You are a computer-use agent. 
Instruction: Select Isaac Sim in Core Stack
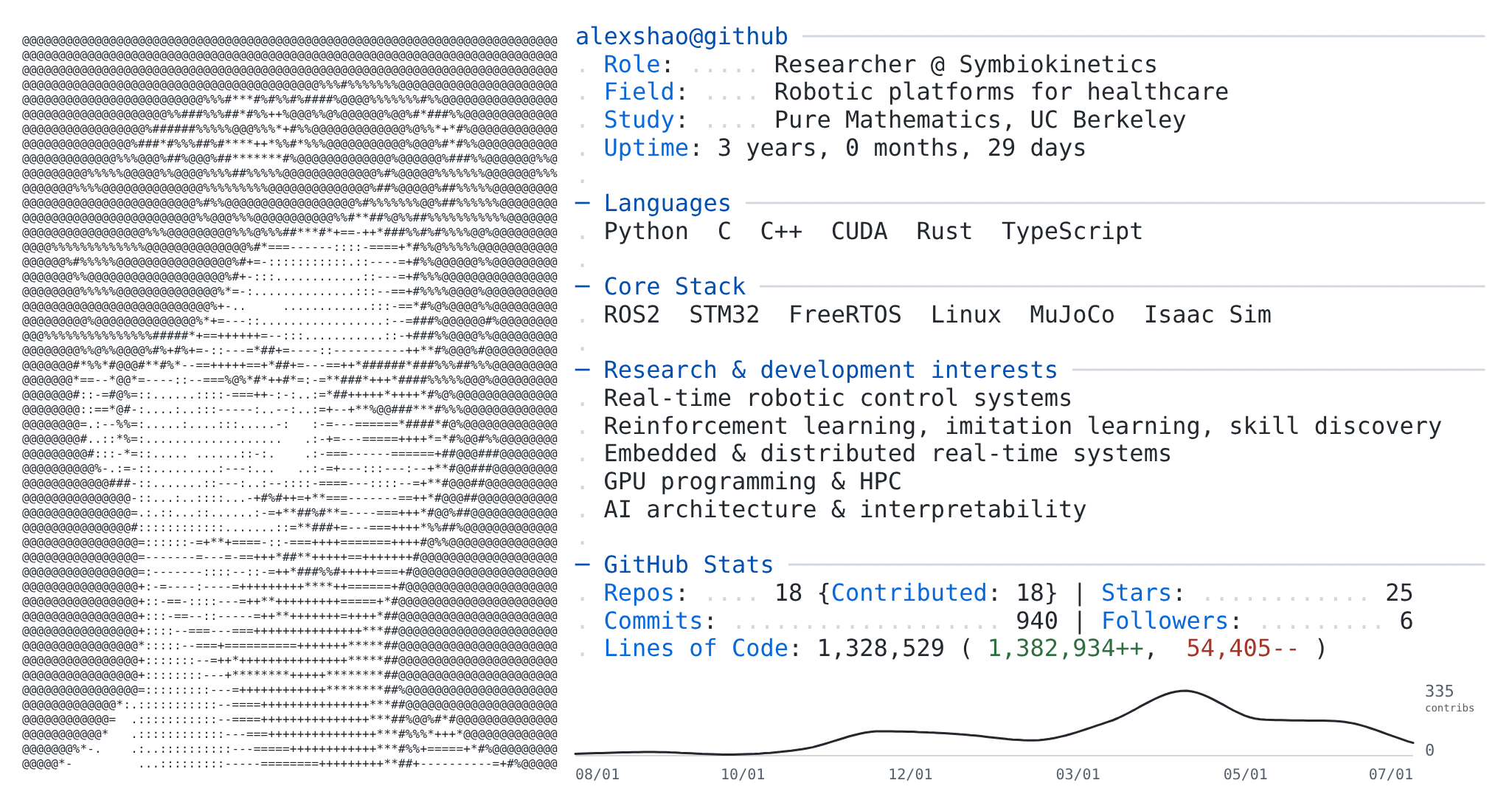1207,314
